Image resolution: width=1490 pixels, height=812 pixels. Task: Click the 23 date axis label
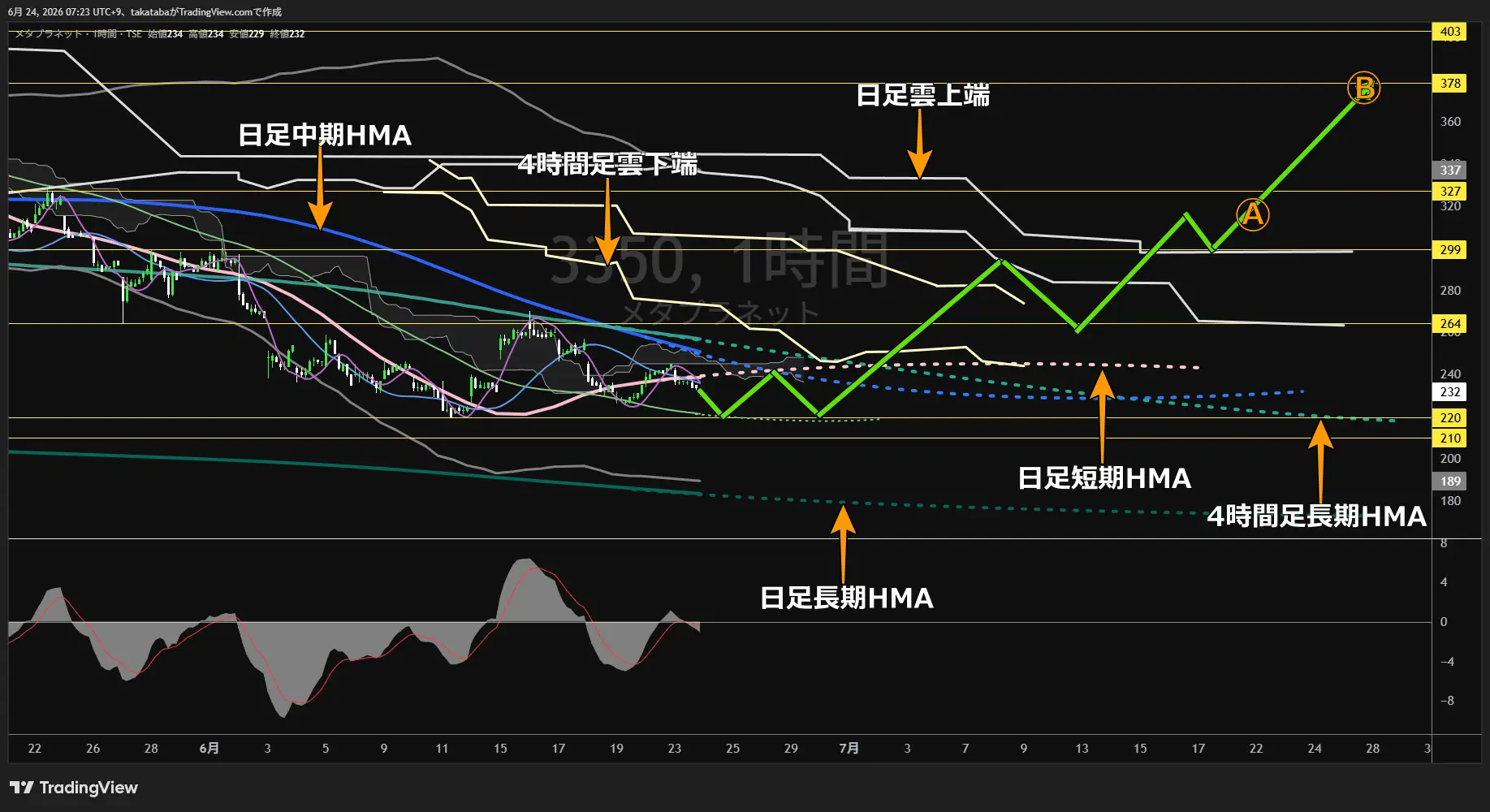point(674,748)
